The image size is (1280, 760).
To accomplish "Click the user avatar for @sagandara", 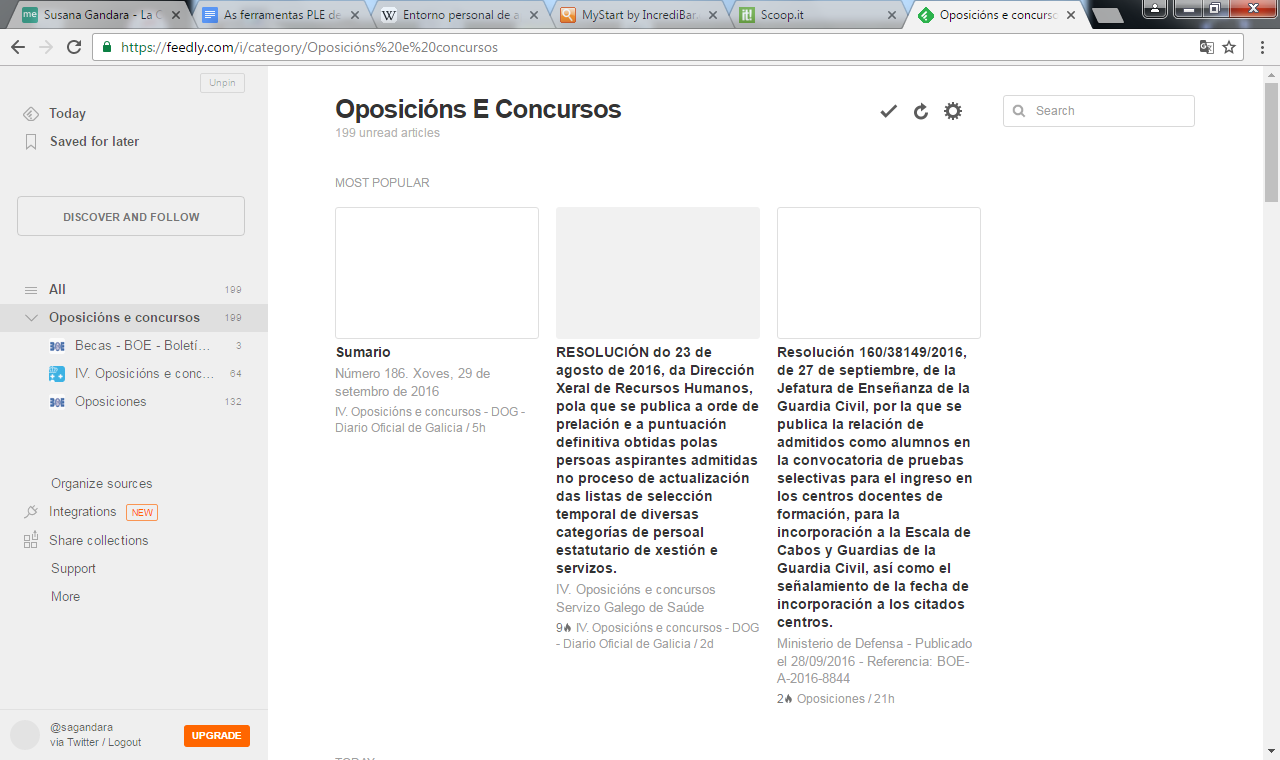I will click(x=25, y=735).
